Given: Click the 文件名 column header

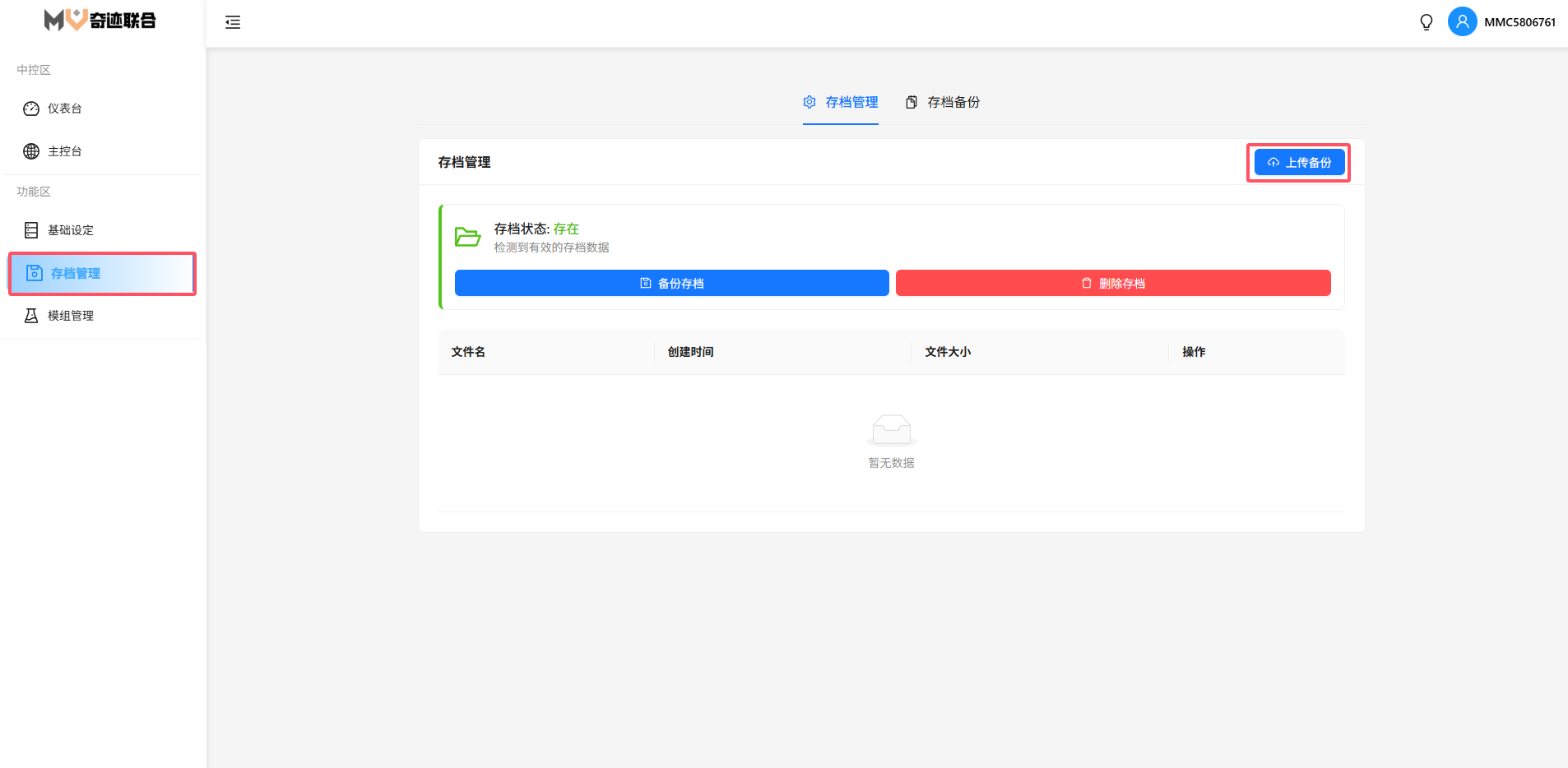Looking at the screenshot, I should (x=468, y=352).
